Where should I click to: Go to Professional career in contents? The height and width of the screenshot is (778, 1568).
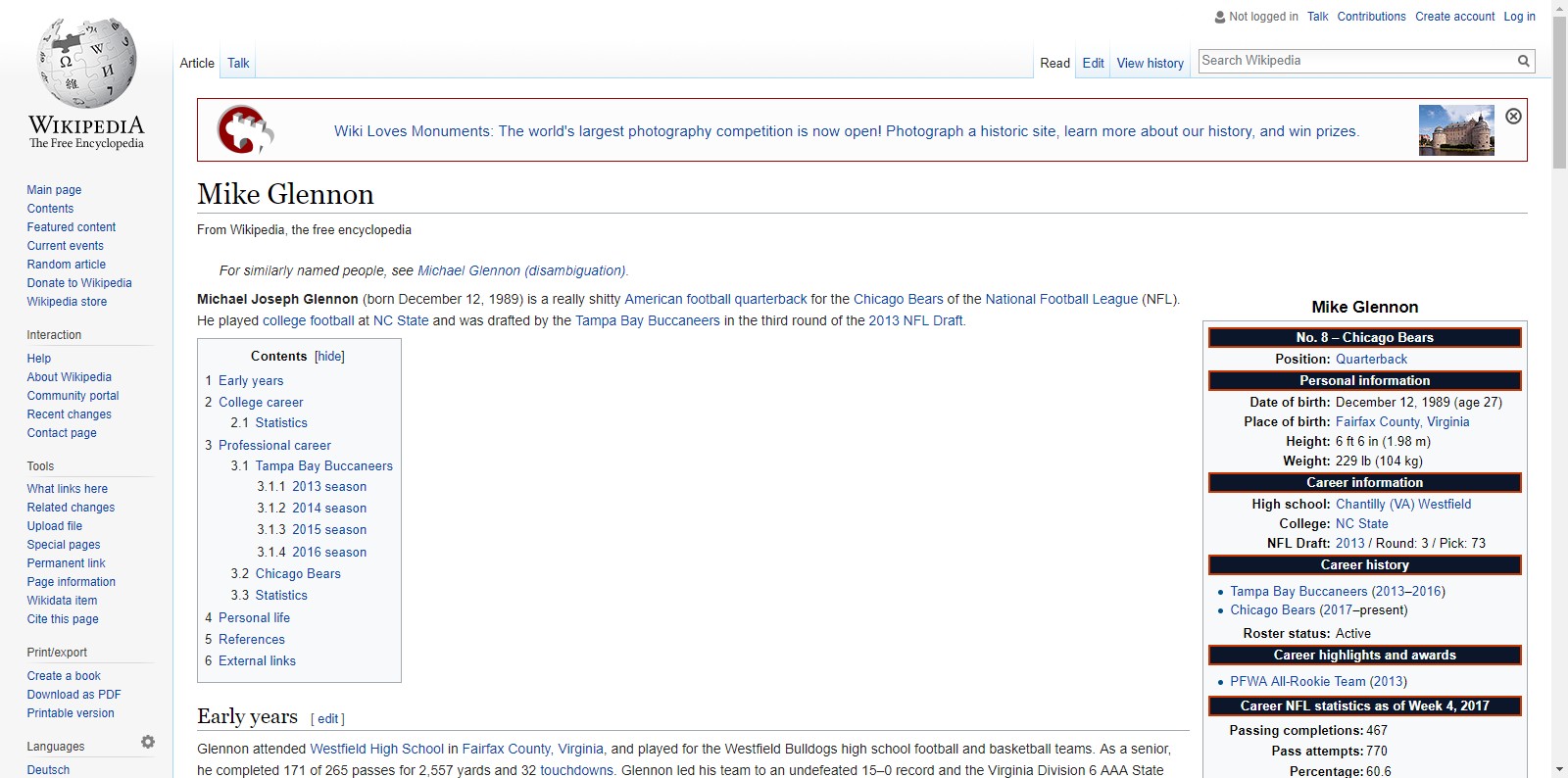pos(274,445)
